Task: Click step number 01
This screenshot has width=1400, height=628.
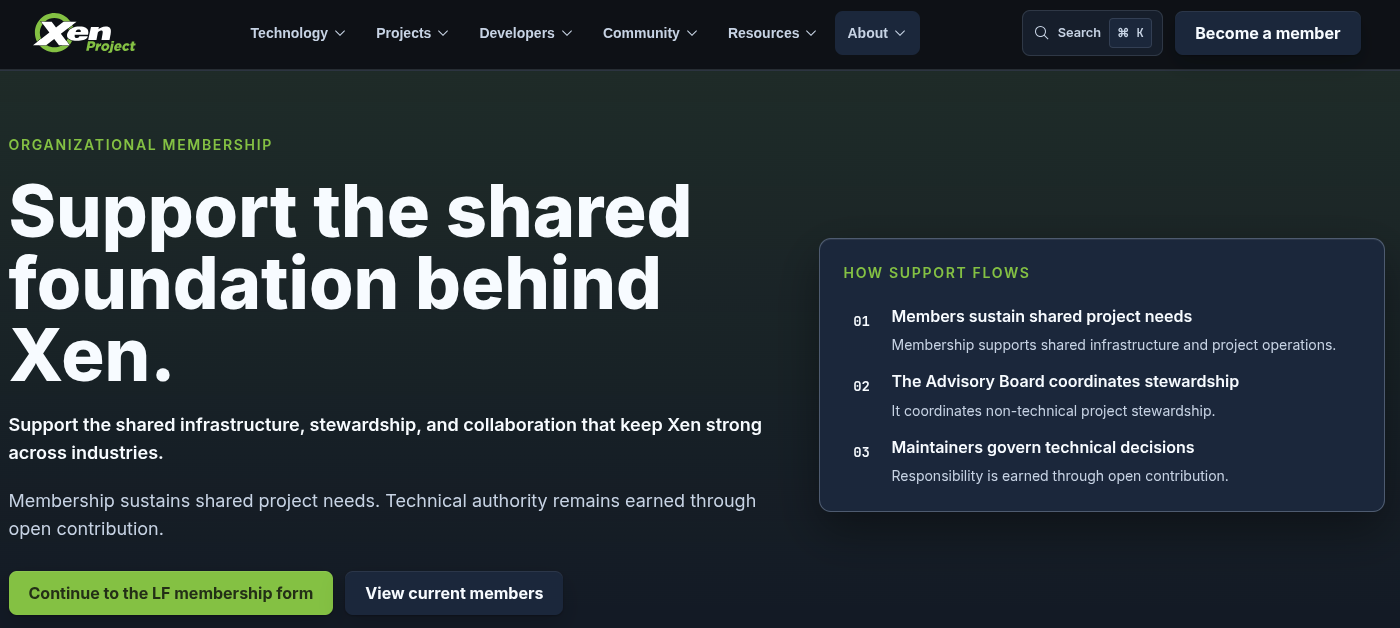Action: (x=861, y=321)
